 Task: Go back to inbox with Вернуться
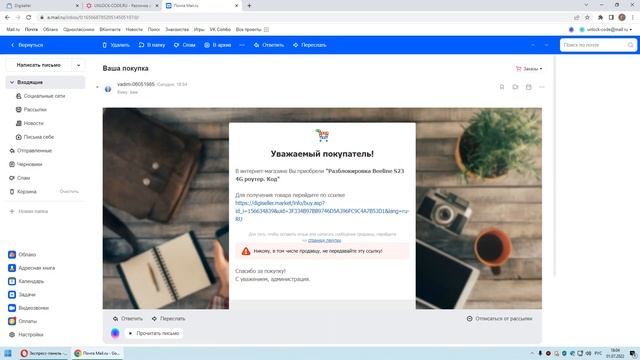click(27, 45)
